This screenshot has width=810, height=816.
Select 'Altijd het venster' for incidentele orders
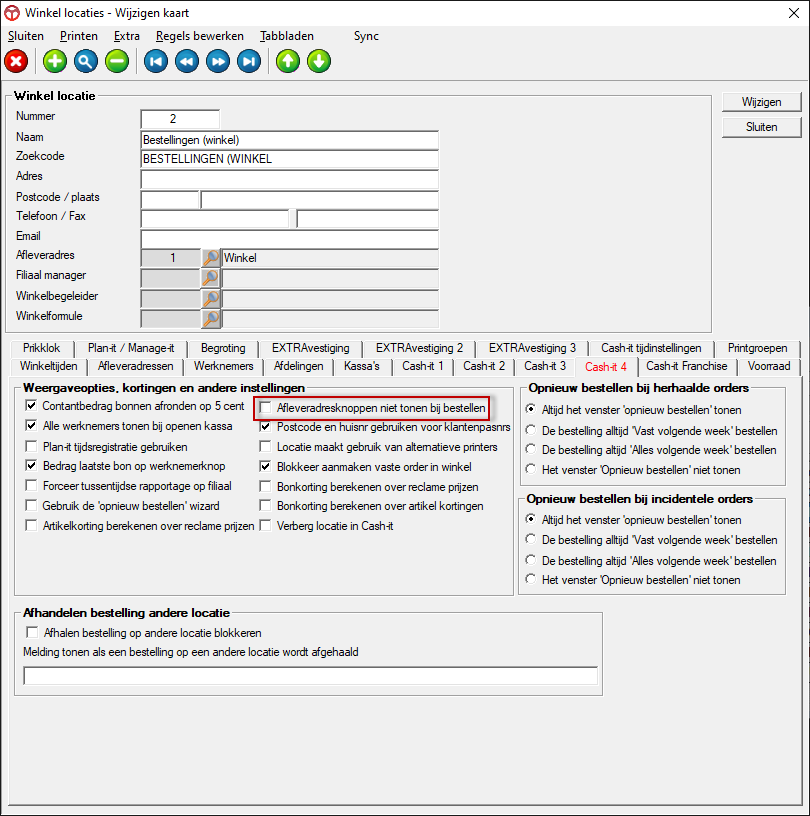[x=530, y=519]
